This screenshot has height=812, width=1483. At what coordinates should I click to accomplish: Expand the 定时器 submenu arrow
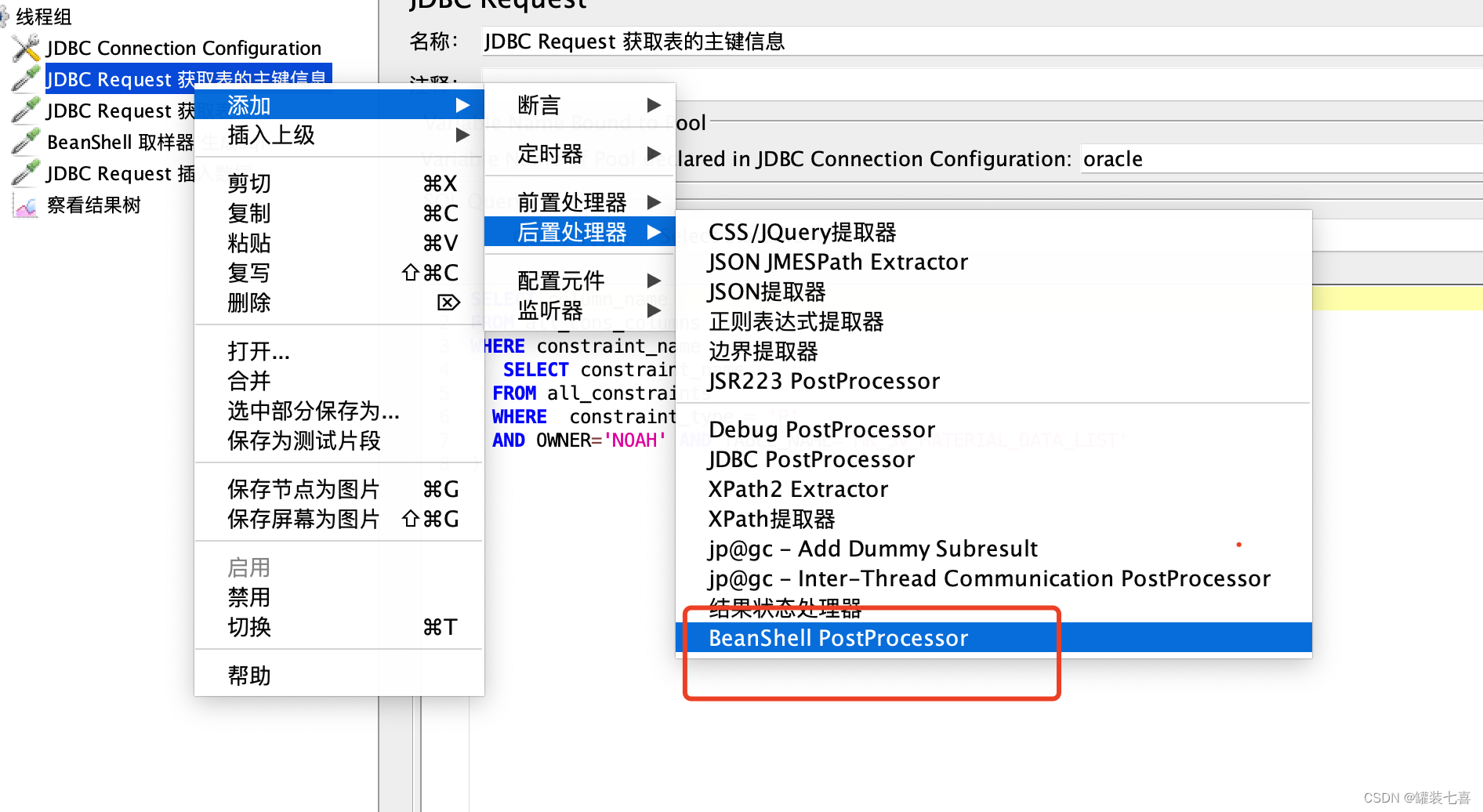tap(654, 154)
